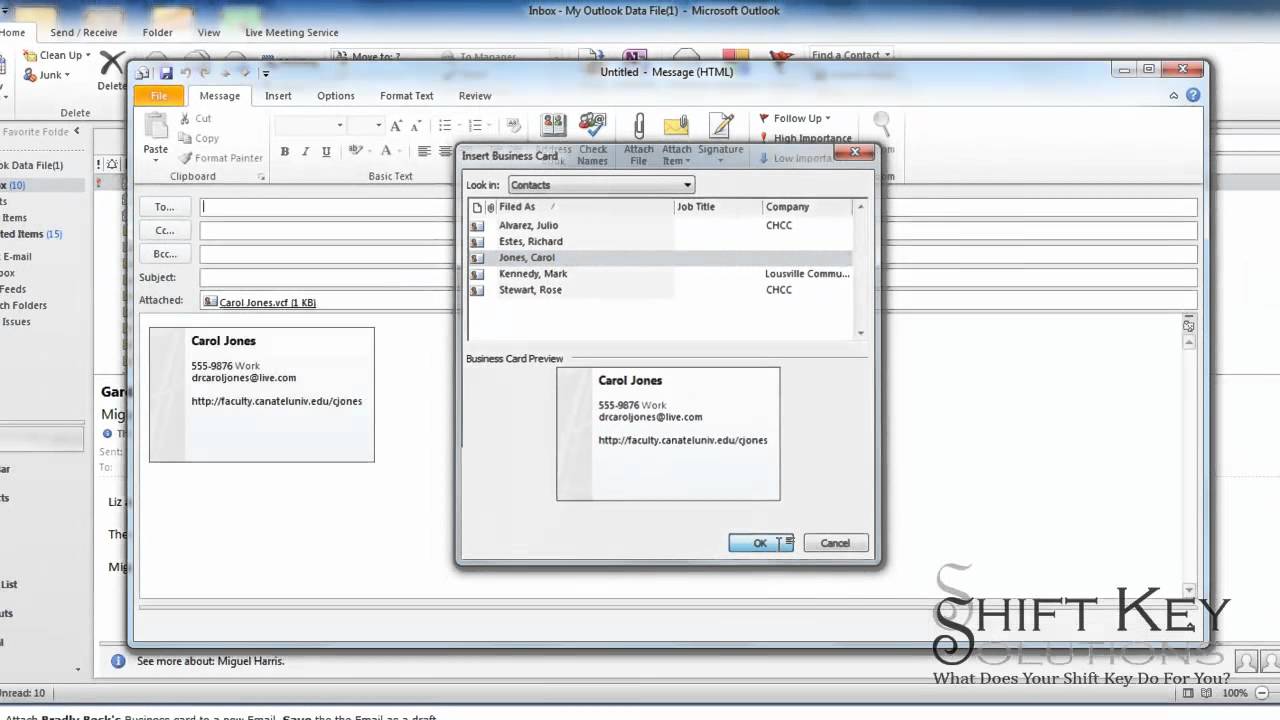The height and width of the screenshot is (720, 1280).
Task: Switch to the Insert ribbon tab
Action: pyautogui.click(x=278, y=96)
